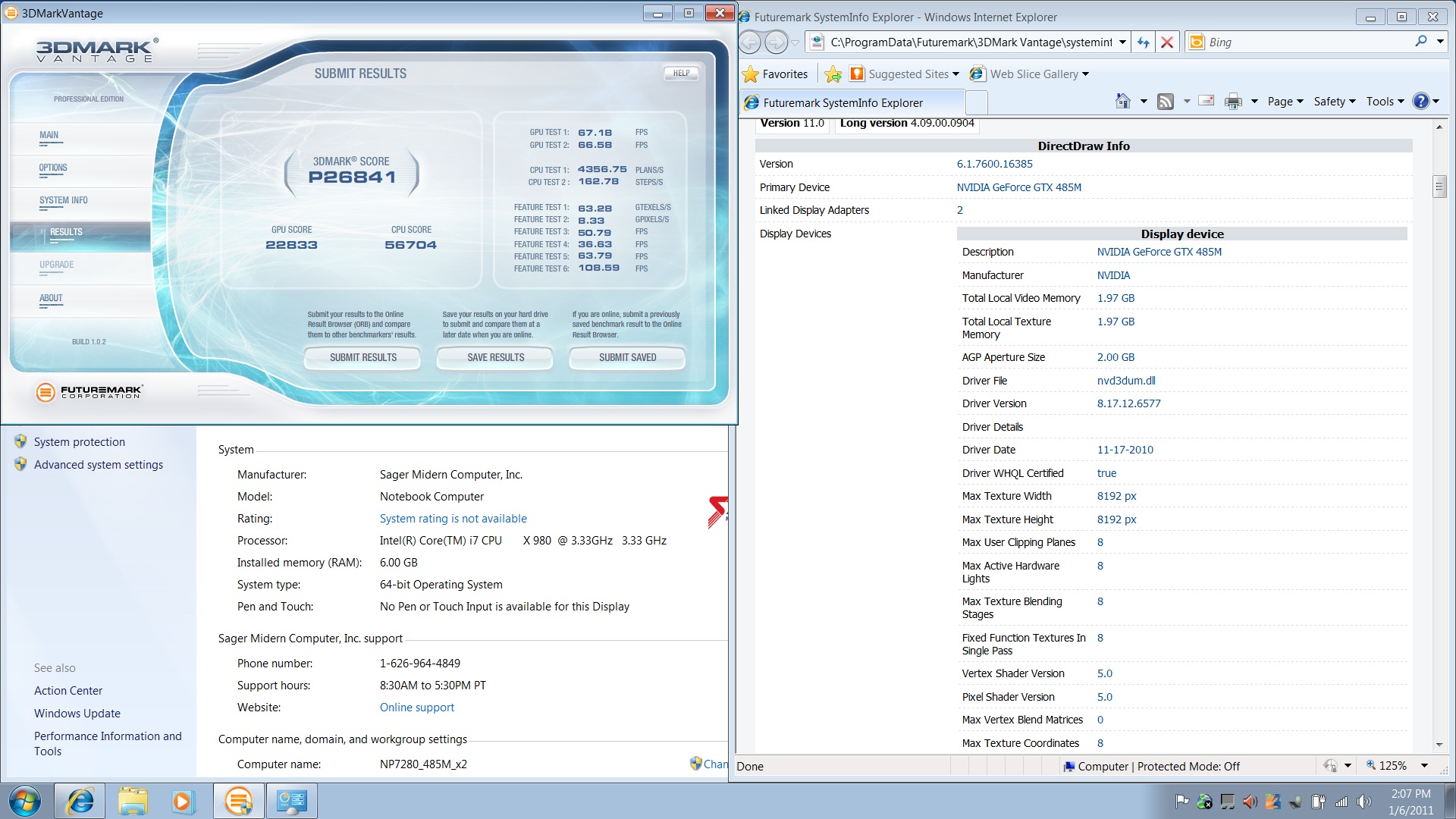Click the network signal bars tray icon
The width and height of the screenshot is (1456, 819).
click(x=1341, y=801)
